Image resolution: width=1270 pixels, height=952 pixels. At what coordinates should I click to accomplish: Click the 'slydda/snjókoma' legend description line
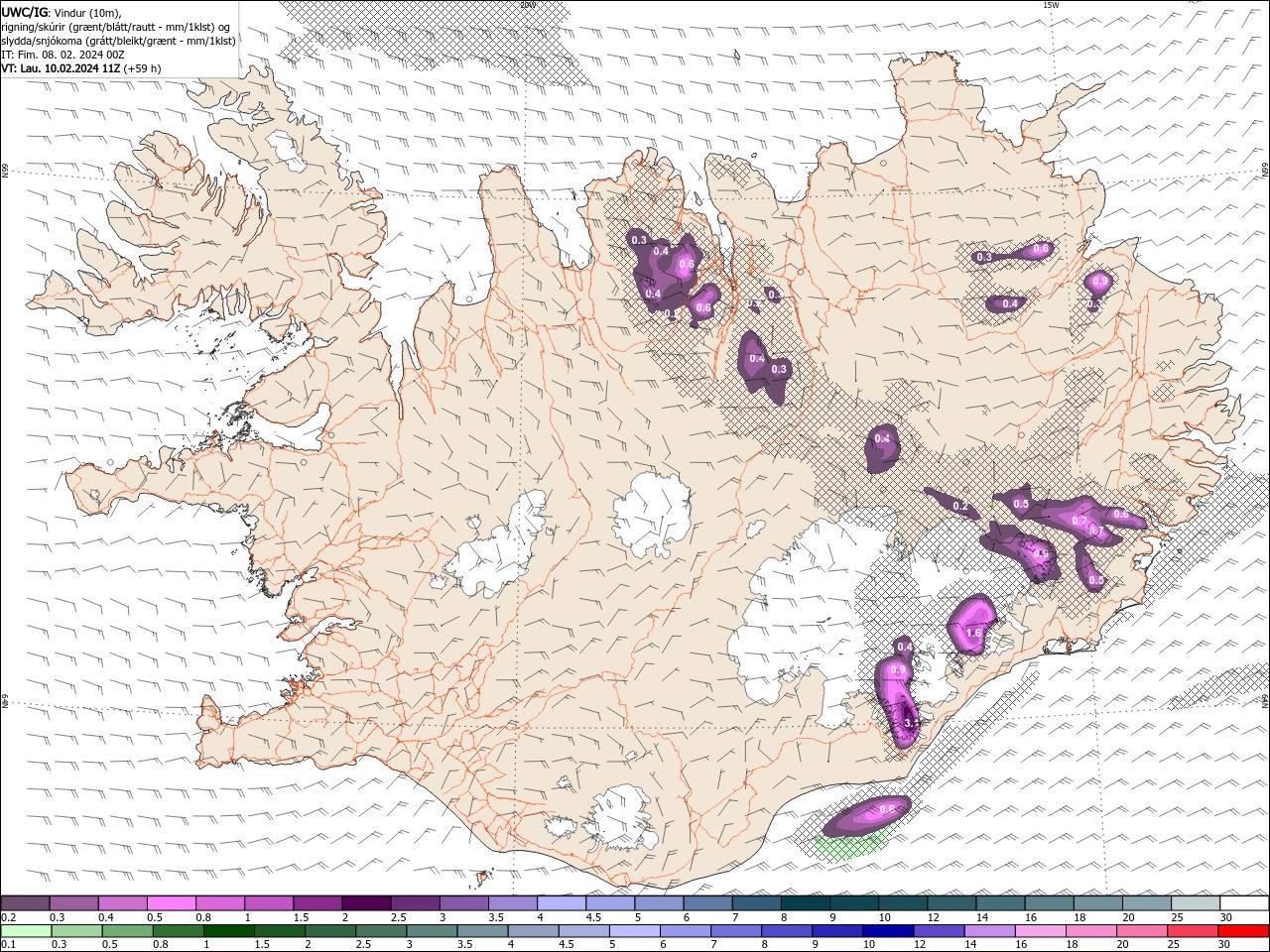click(118, 41)
